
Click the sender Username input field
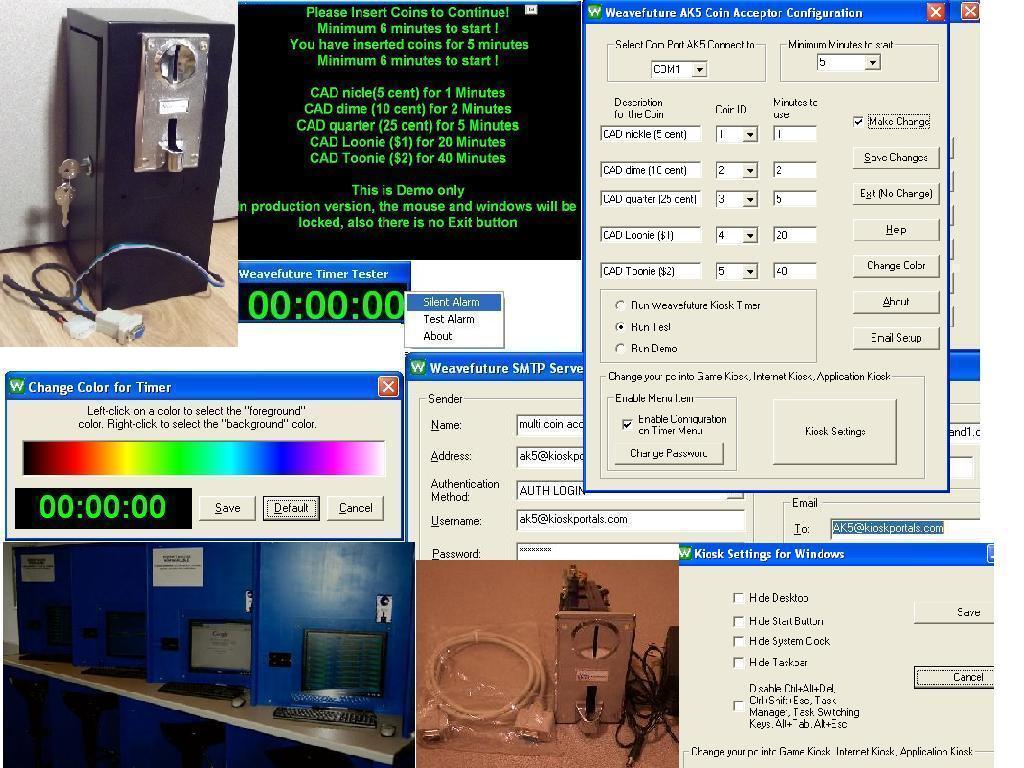[630, 520]
